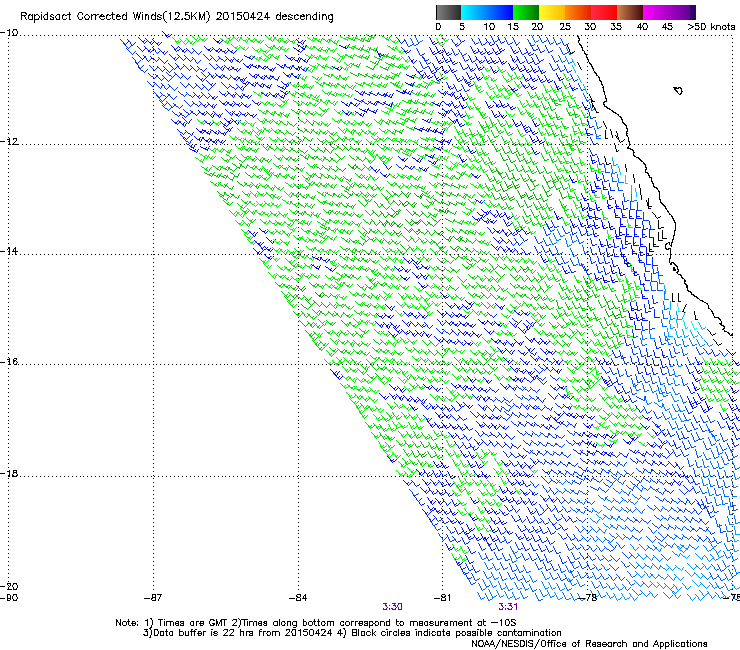Click the latitude label '-20'
The image size is (740, 650).
tap(9, 586)
